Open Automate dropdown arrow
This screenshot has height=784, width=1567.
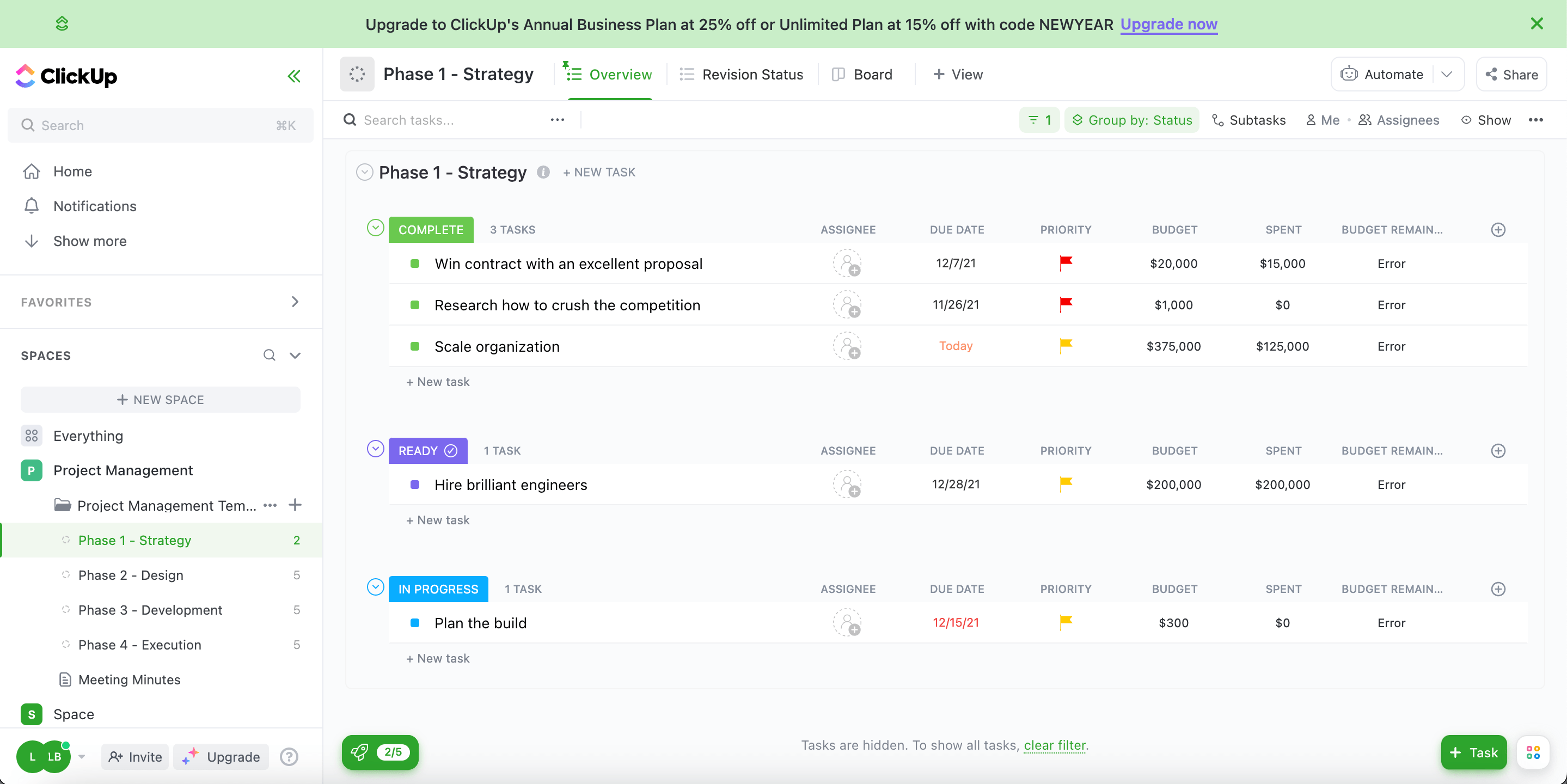coord(1447,74)
